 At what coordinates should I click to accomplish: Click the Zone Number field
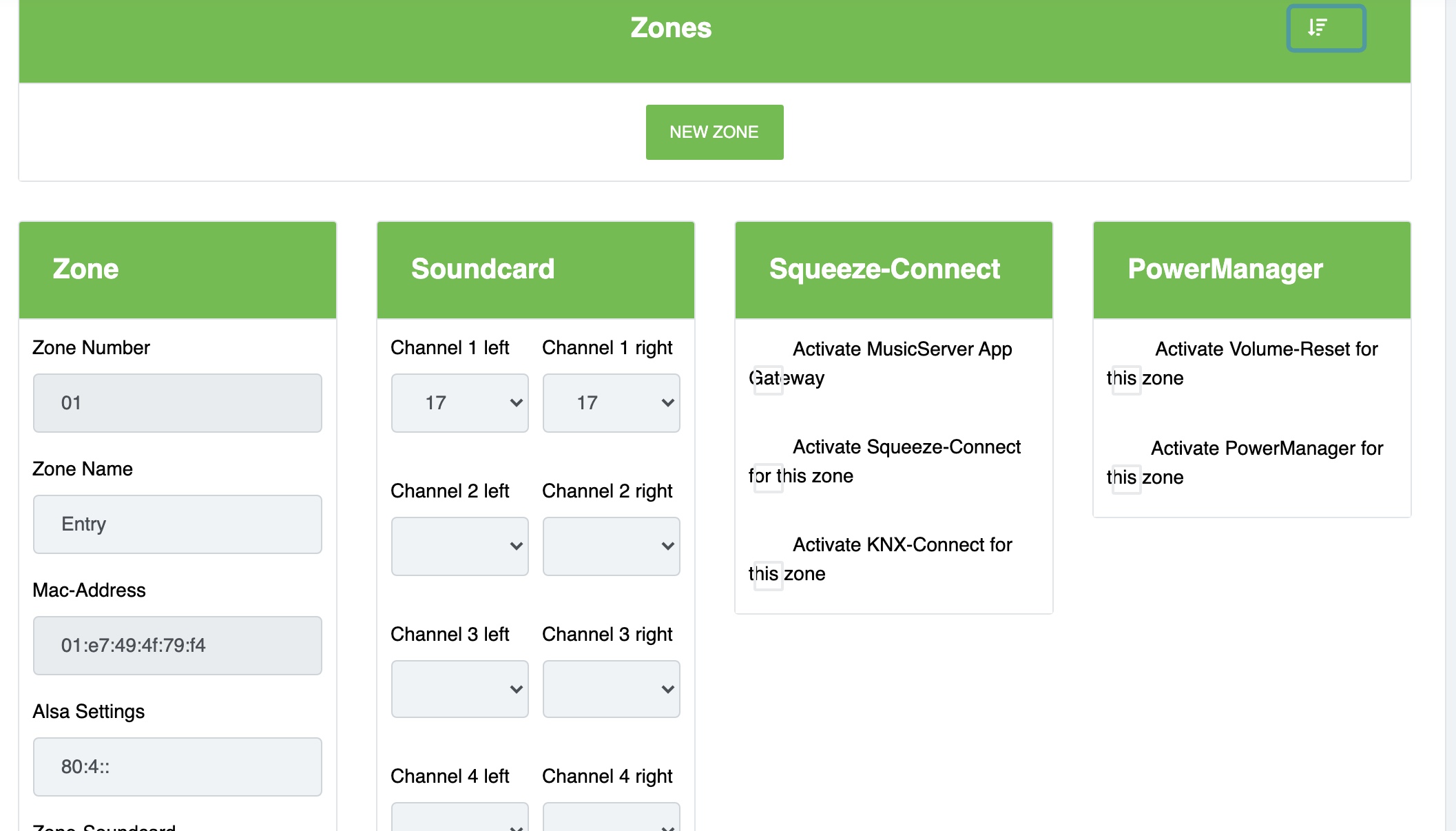click(177, 403)
